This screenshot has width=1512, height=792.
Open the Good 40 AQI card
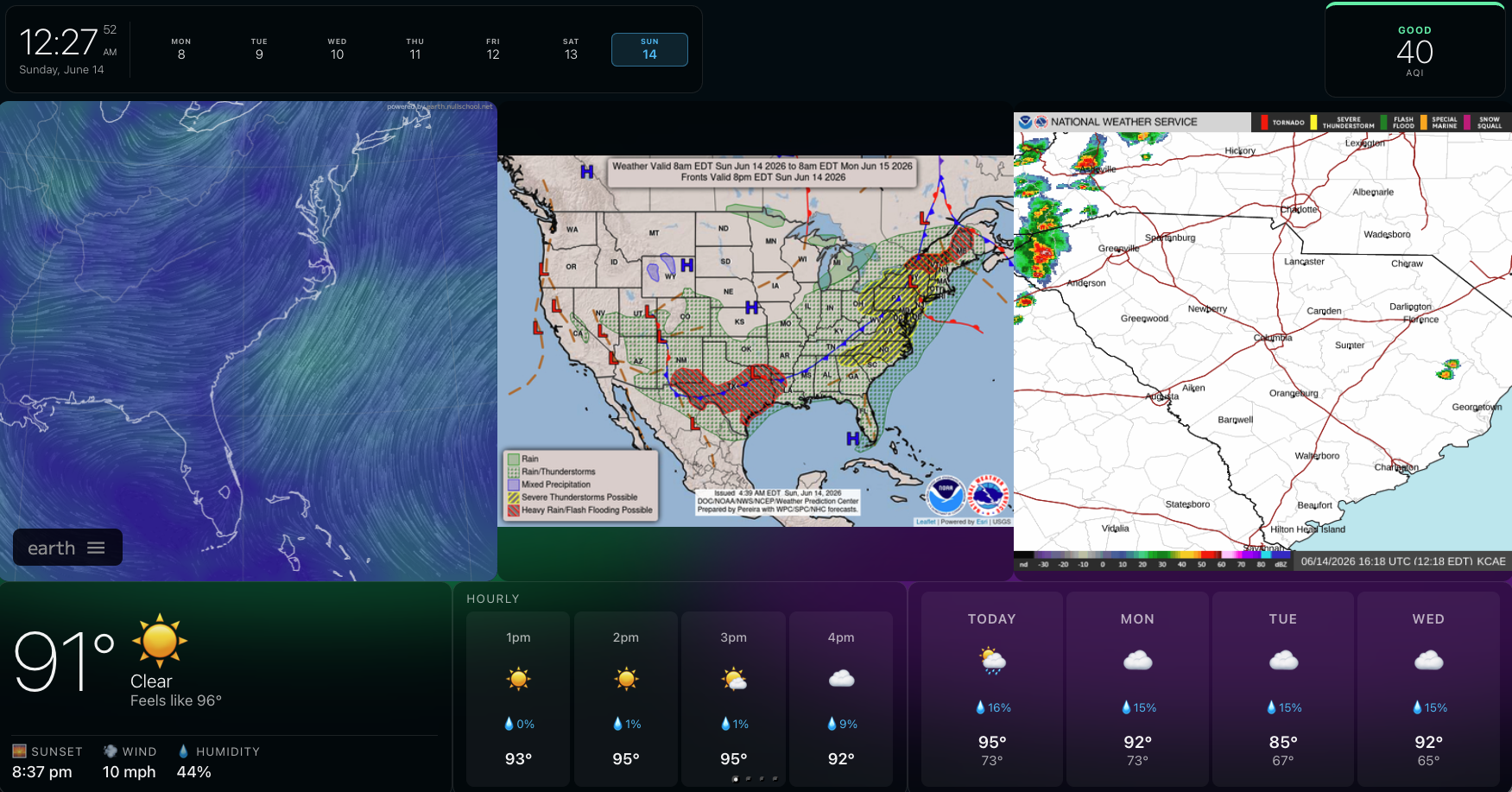coord(1414,51)
